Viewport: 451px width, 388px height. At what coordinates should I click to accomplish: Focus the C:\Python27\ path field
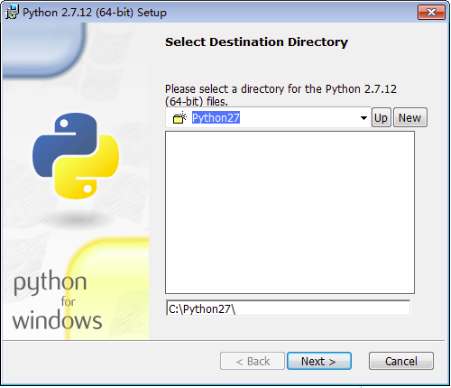tap(288, 309)
